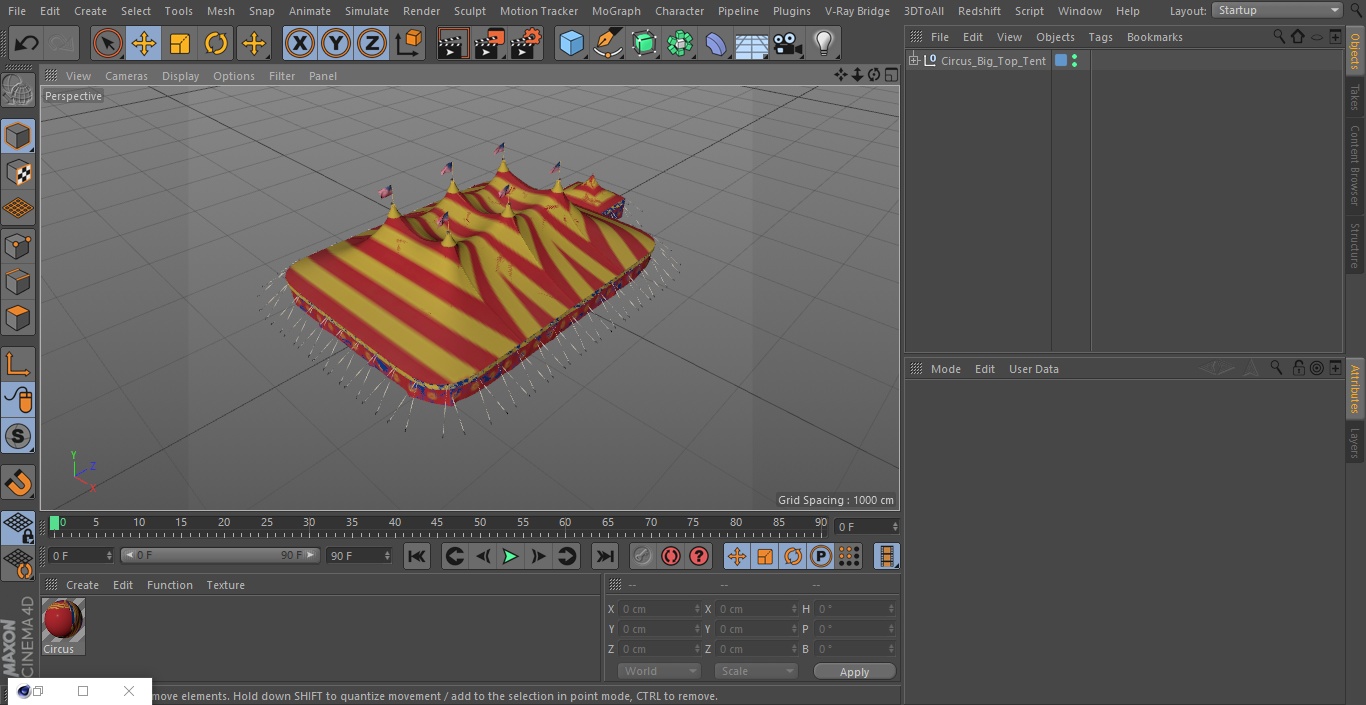
Task: Open the Sculpt menu
Action: click(x=469, y=11)
